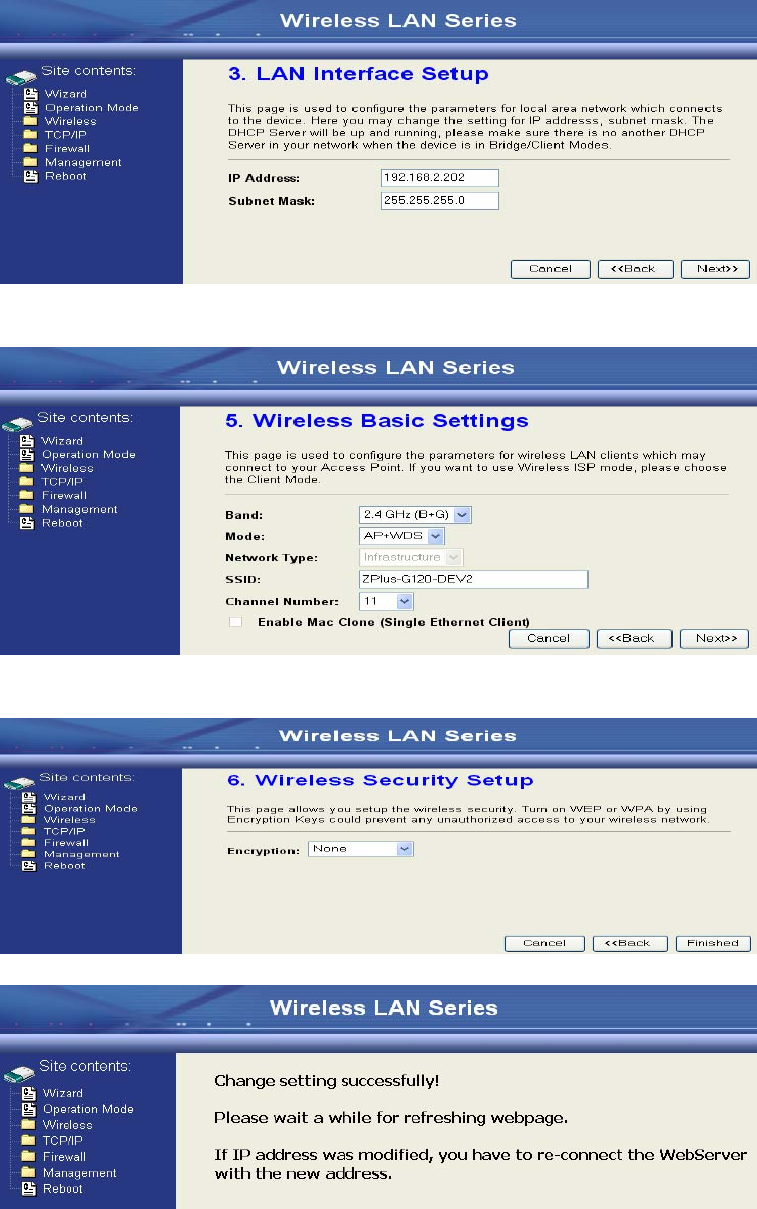
Task: Open Firewall folder icon in LAN Interface Setup sidebar
Action: [x=30, y=148]
